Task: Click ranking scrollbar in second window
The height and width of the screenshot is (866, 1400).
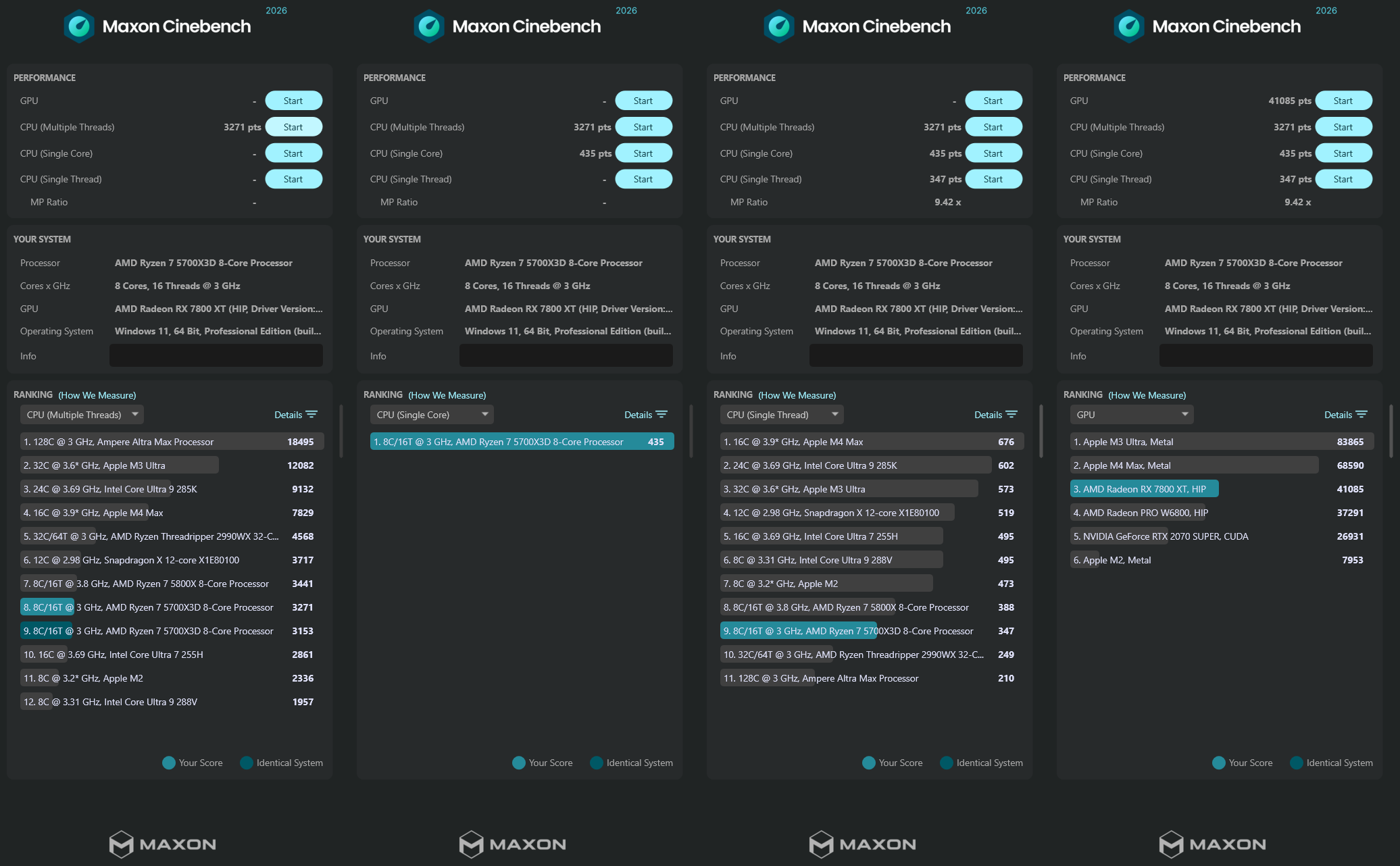Action: tap(691, 431)
